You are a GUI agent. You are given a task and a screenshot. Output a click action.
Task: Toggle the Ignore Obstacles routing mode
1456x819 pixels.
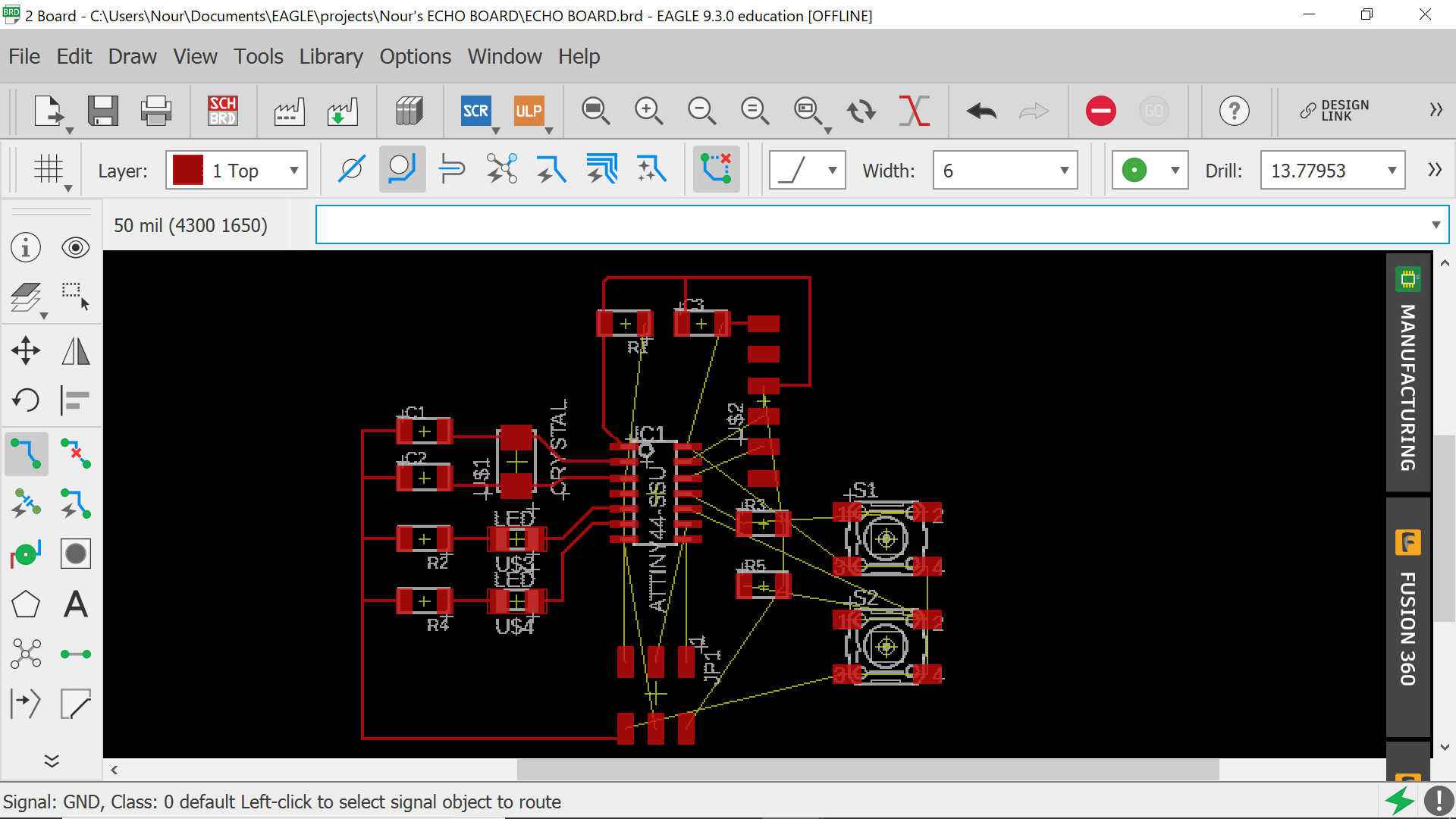coord(351,170)
